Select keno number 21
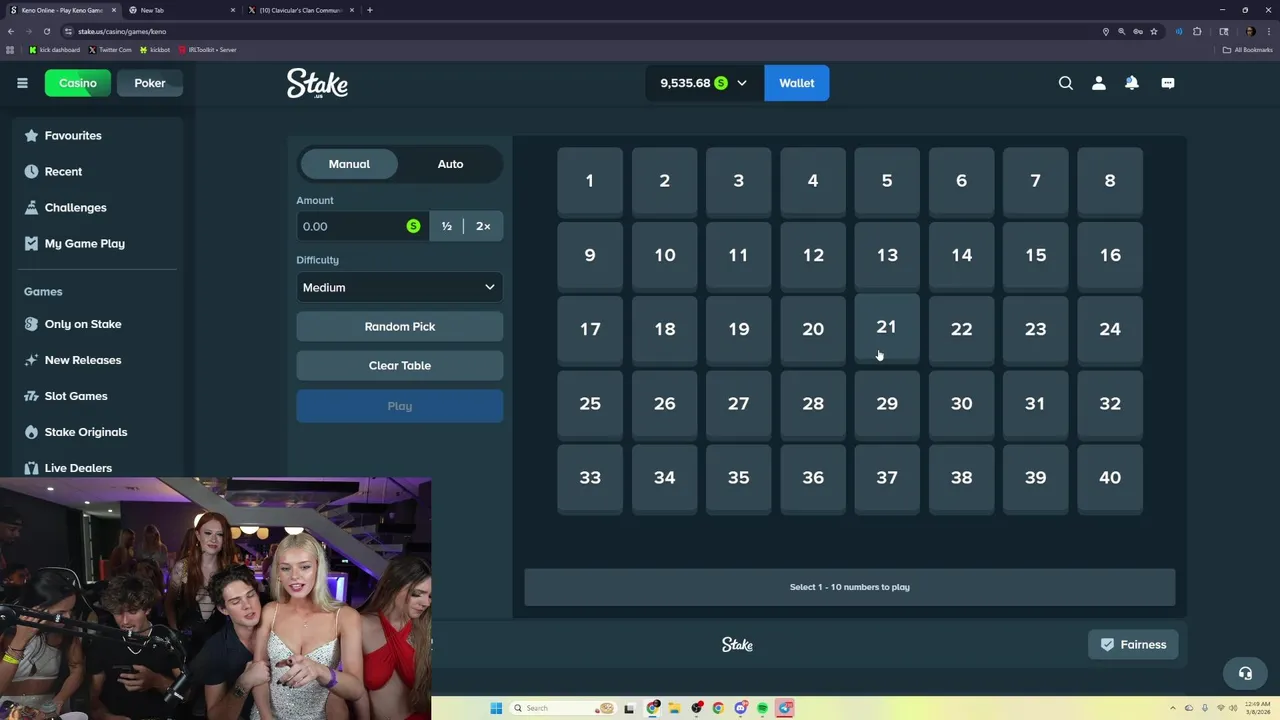1280x720 pixels. (887, 328)
